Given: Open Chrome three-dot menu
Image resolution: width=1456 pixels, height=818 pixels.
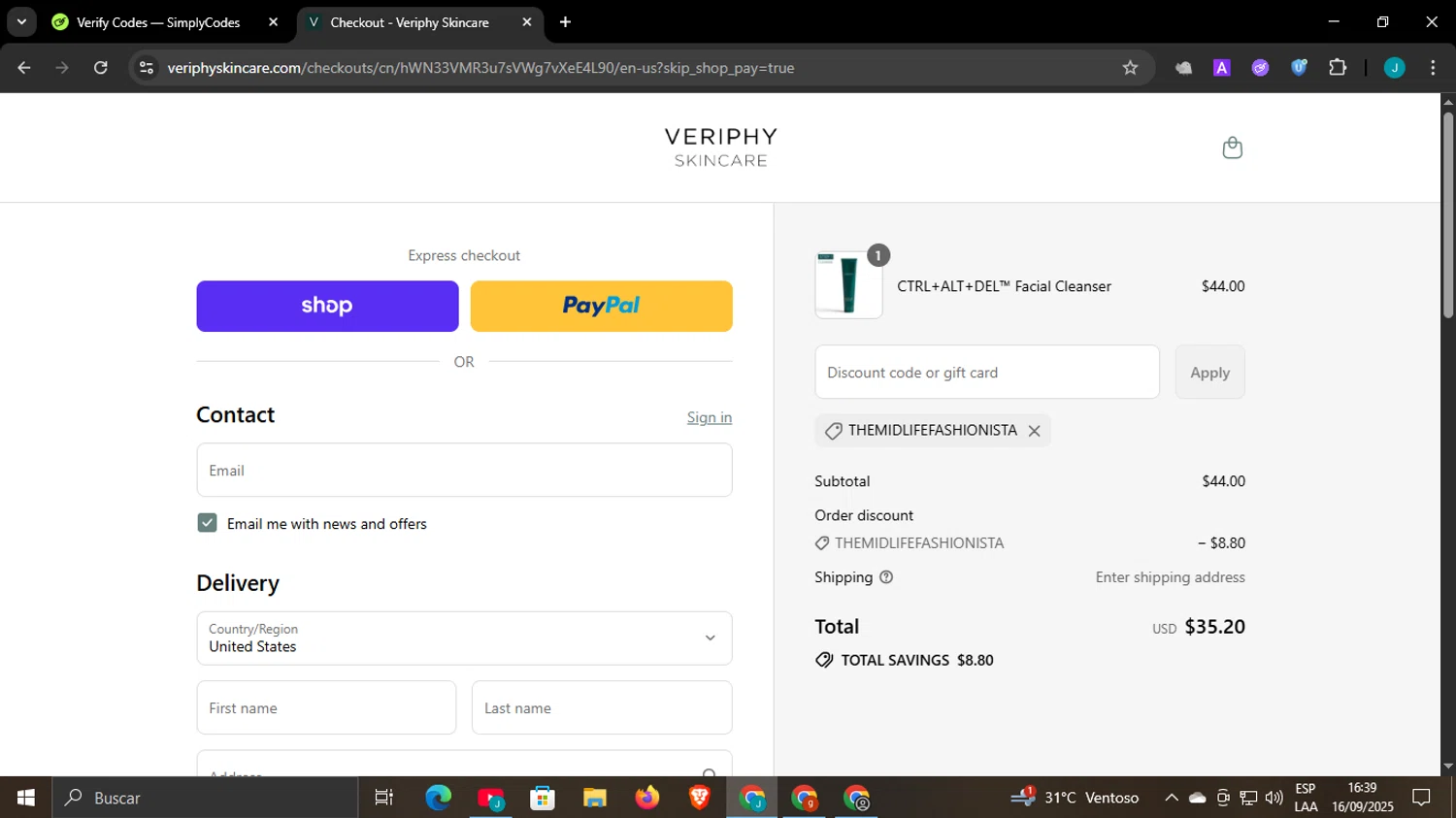Looking at the screenshot, I should tap(1433, 68).
